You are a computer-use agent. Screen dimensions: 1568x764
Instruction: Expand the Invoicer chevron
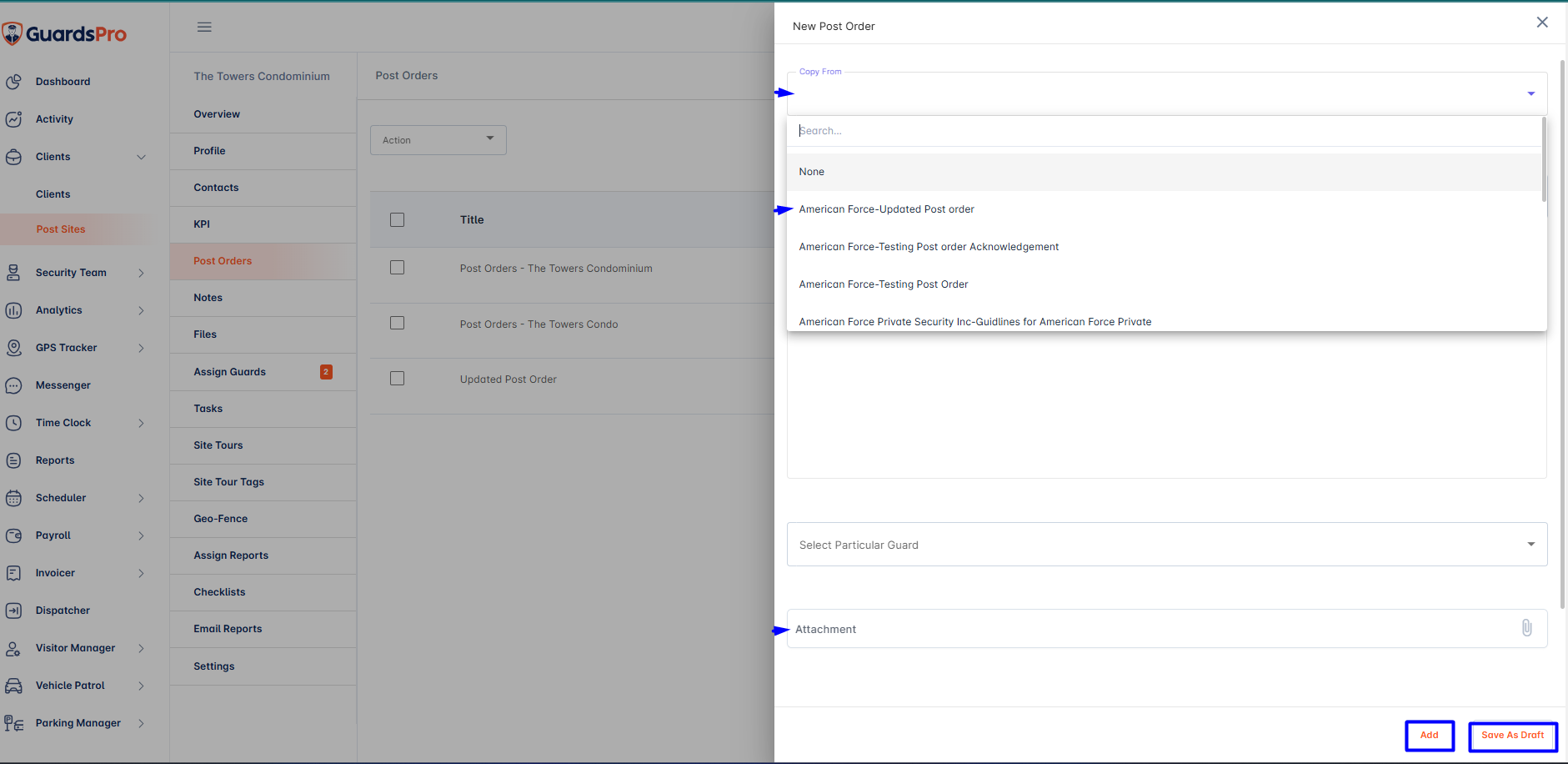pyautogui.click(x=141, y=573)
